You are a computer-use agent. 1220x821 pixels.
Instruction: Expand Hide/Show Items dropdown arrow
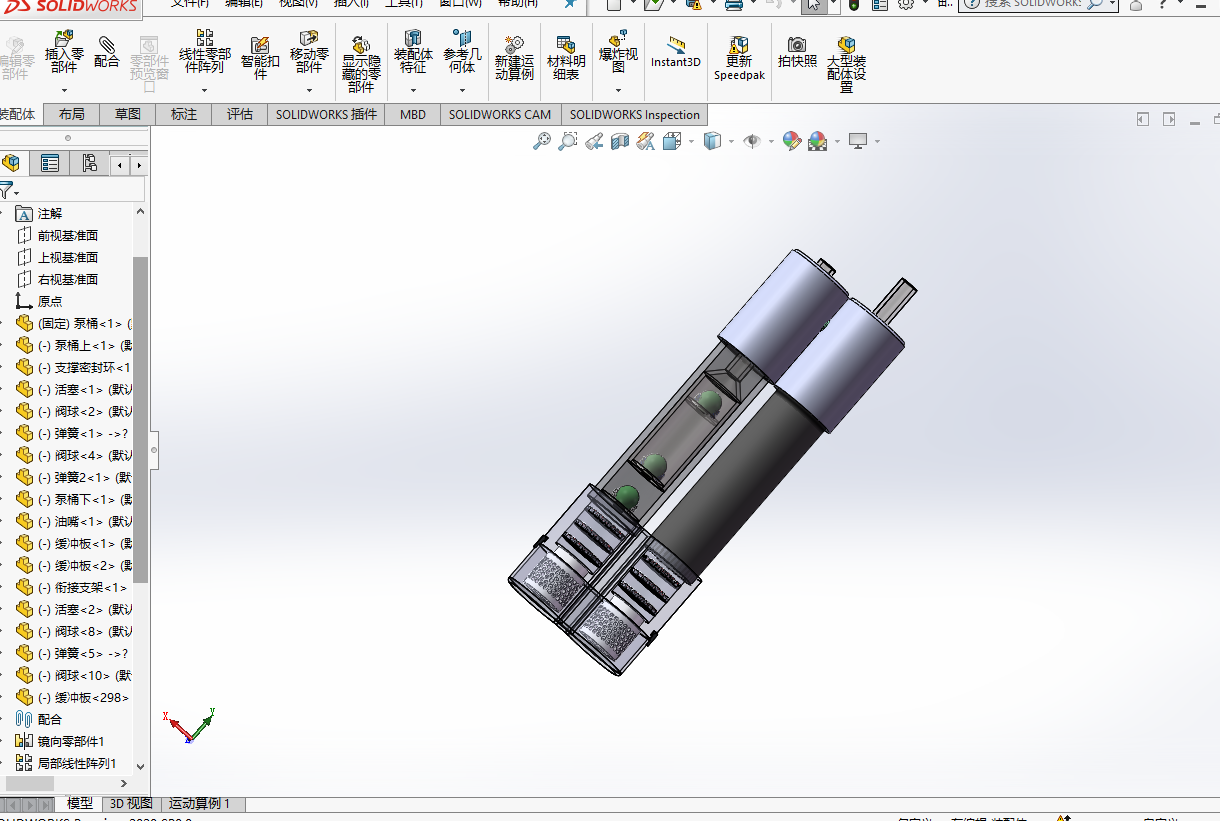pyautogui.click(x=771, y=141)
